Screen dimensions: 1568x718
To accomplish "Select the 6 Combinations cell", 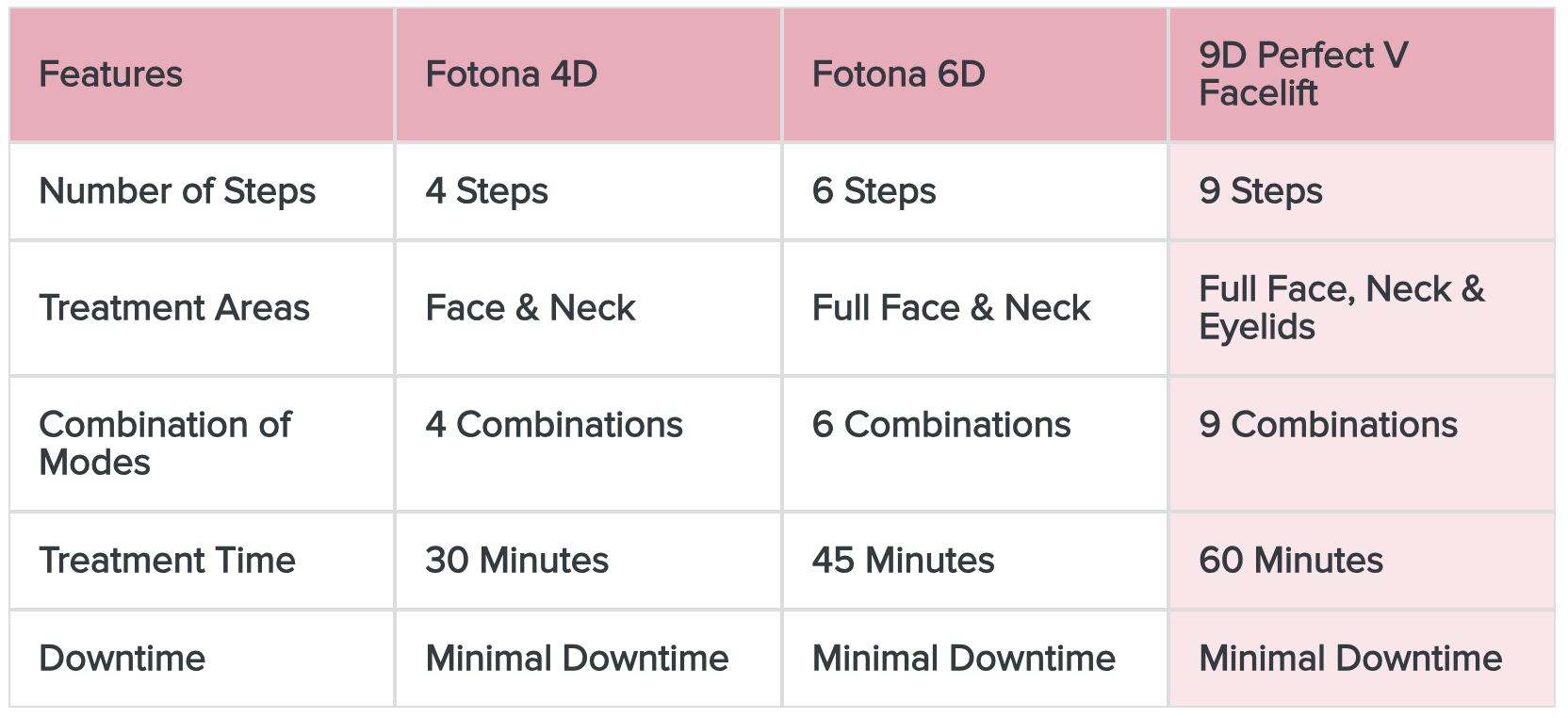I will 941,425.
